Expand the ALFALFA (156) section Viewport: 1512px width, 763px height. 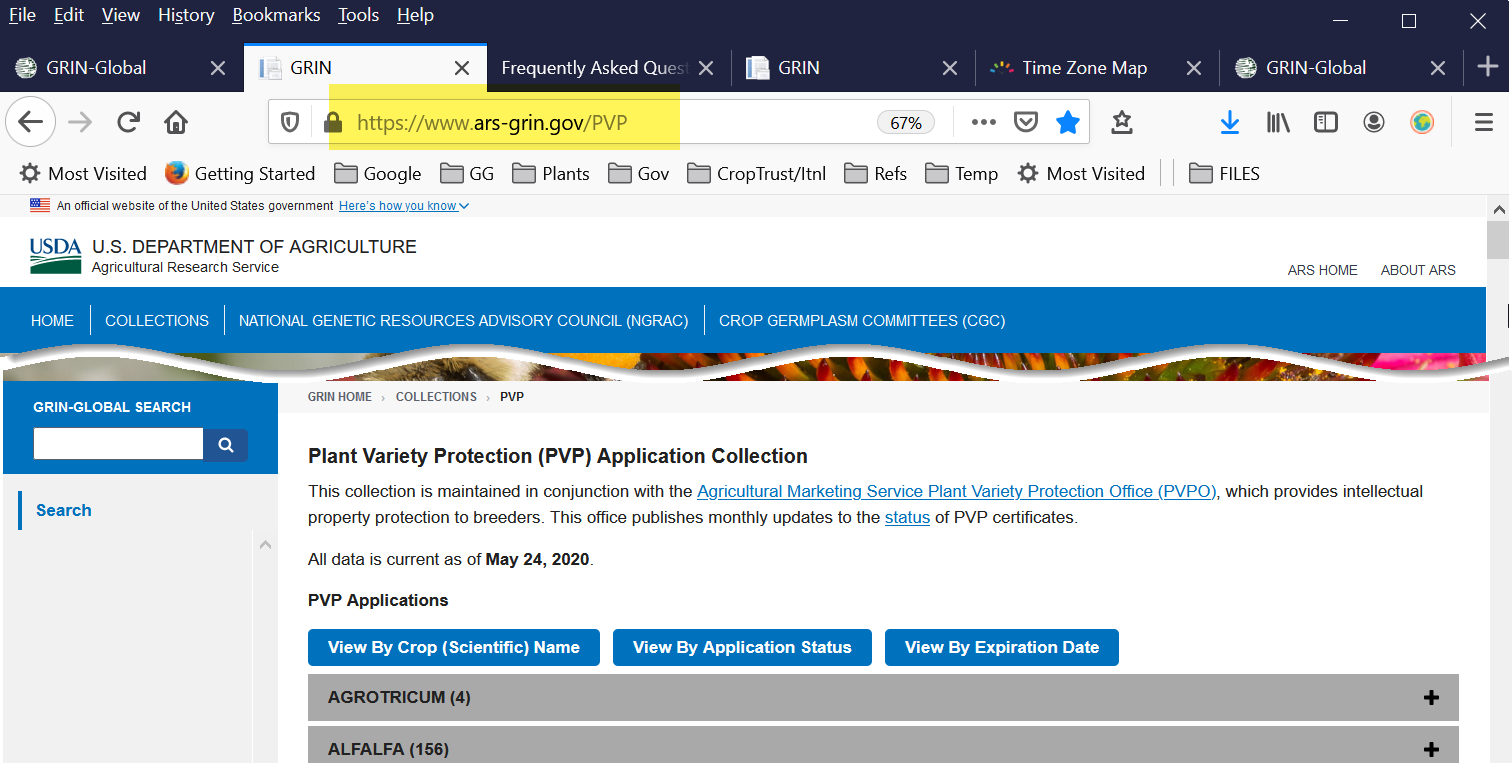point(883,745)
